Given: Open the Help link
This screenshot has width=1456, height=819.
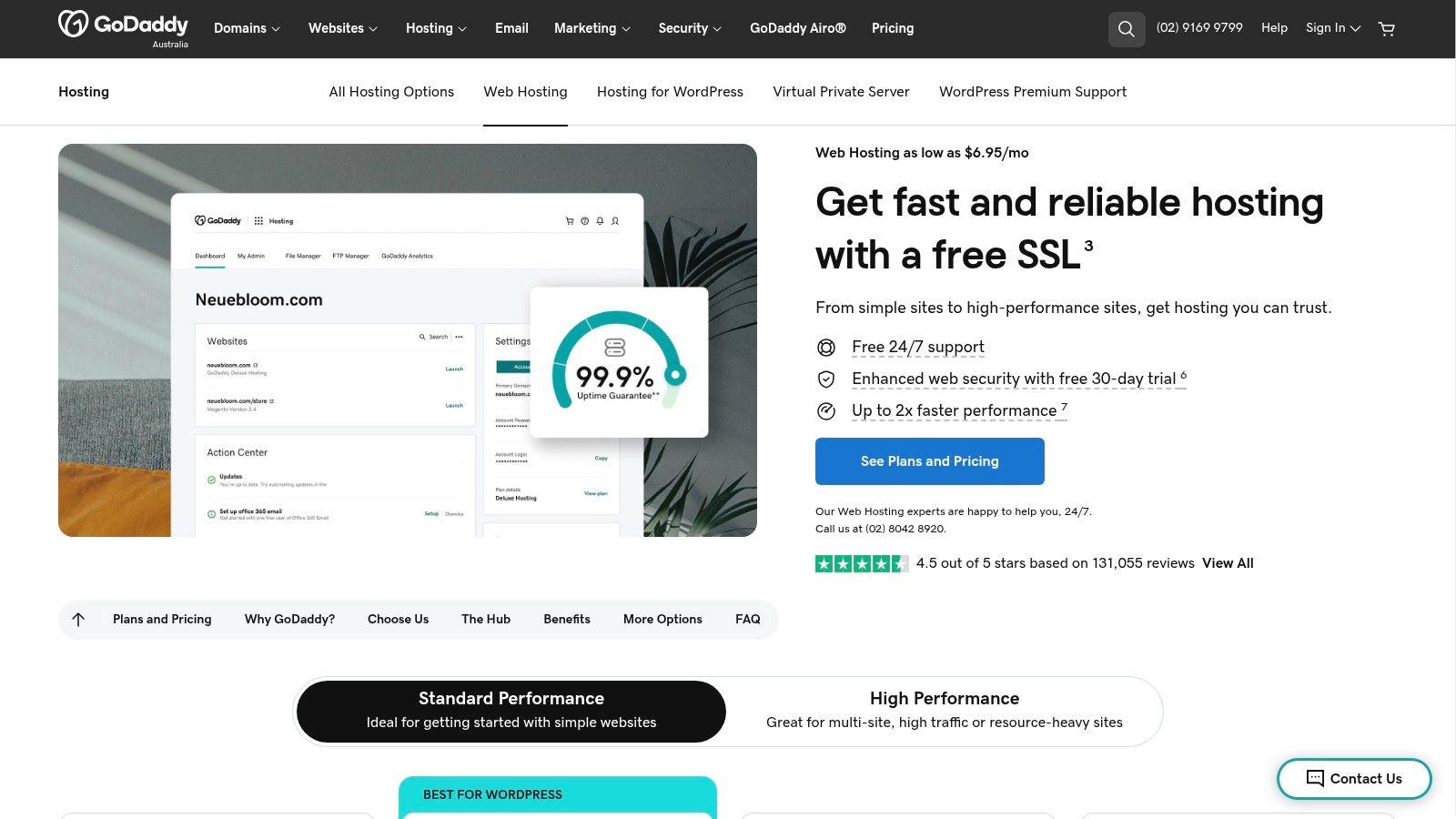Looking at the screenshot, I should click(1274, 28).
